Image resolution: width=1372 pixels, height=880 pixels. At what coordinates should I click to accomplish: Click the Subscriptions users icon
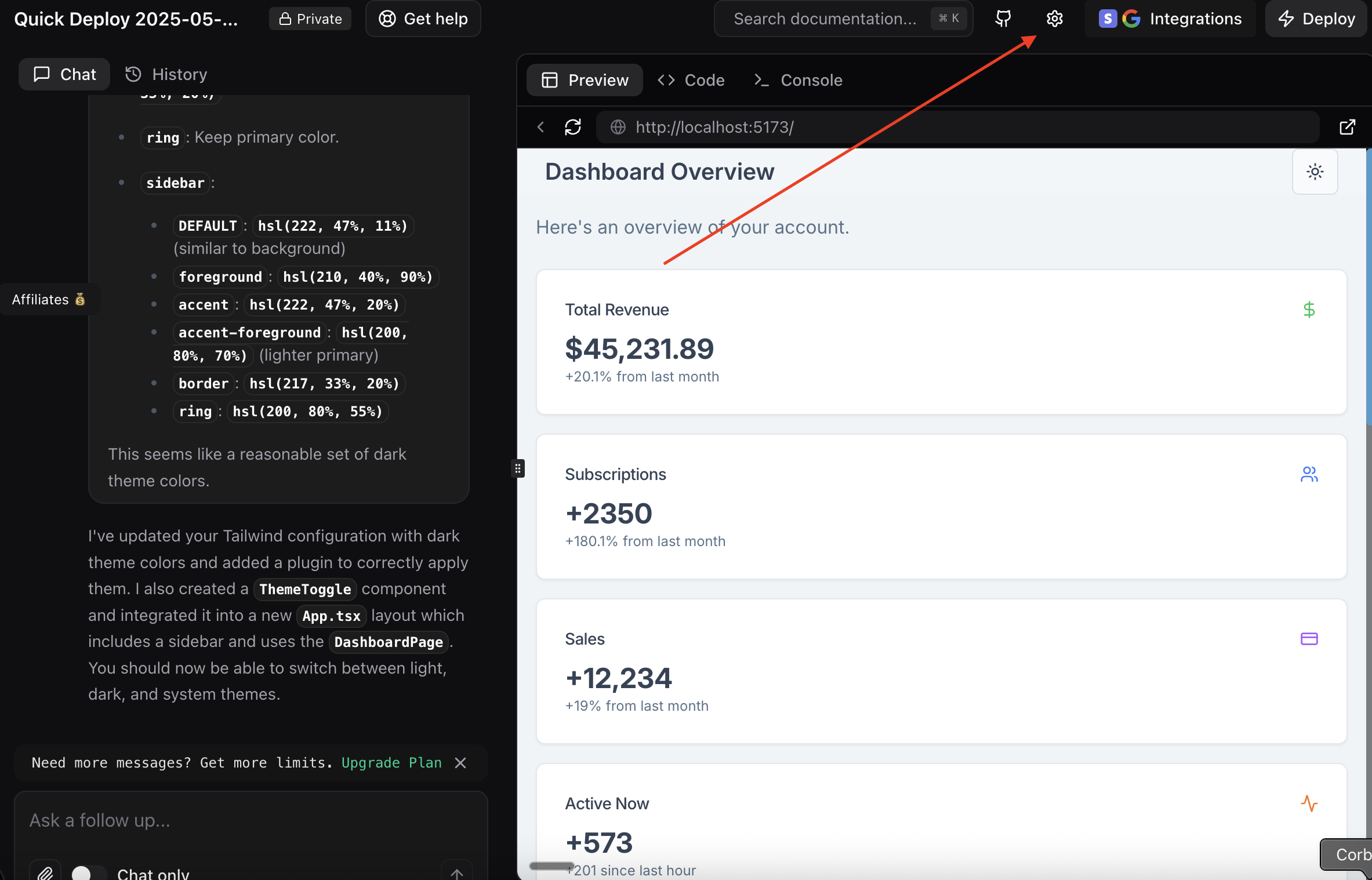(1309, 474)
